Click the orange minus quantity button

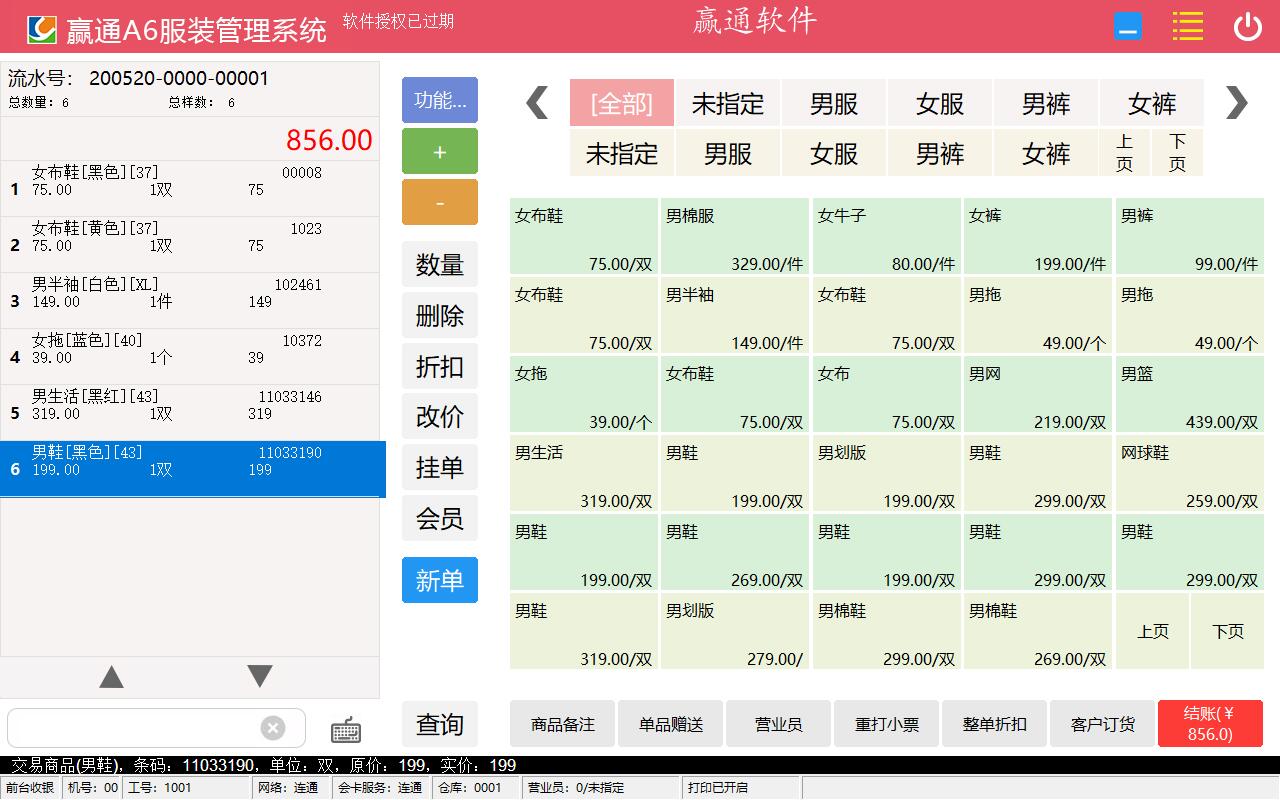pos(439,203)
